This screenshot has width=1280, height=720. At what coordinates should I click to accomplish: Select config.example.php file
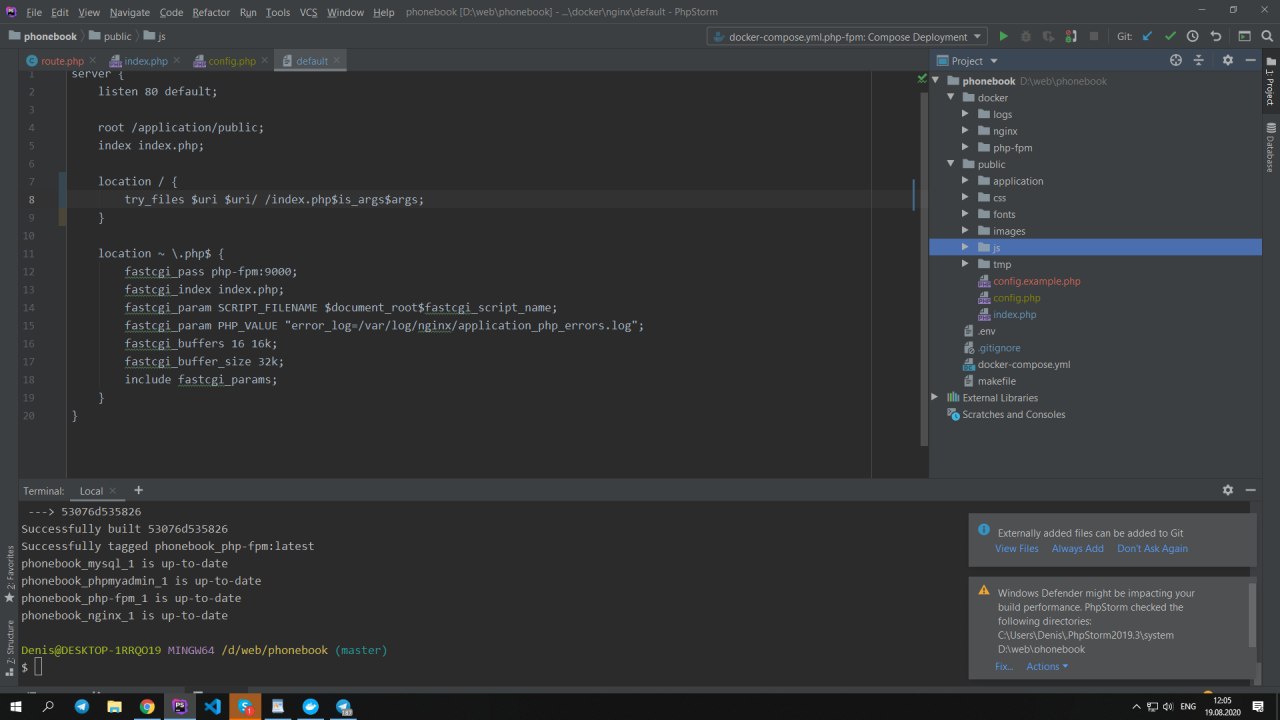coord(1036,281)
